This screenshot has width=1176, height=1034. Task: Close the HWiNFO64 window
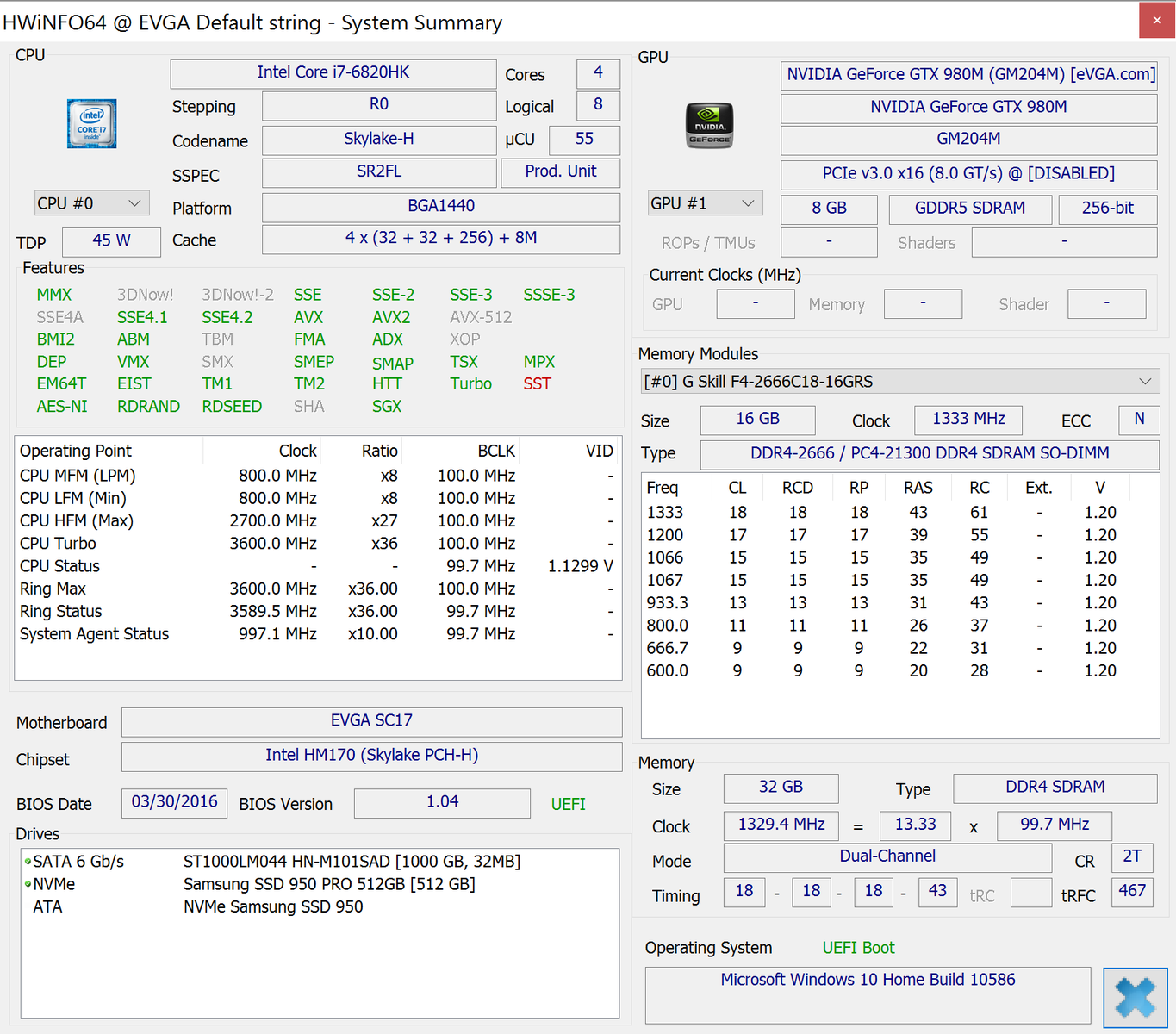click(1157, 20)
